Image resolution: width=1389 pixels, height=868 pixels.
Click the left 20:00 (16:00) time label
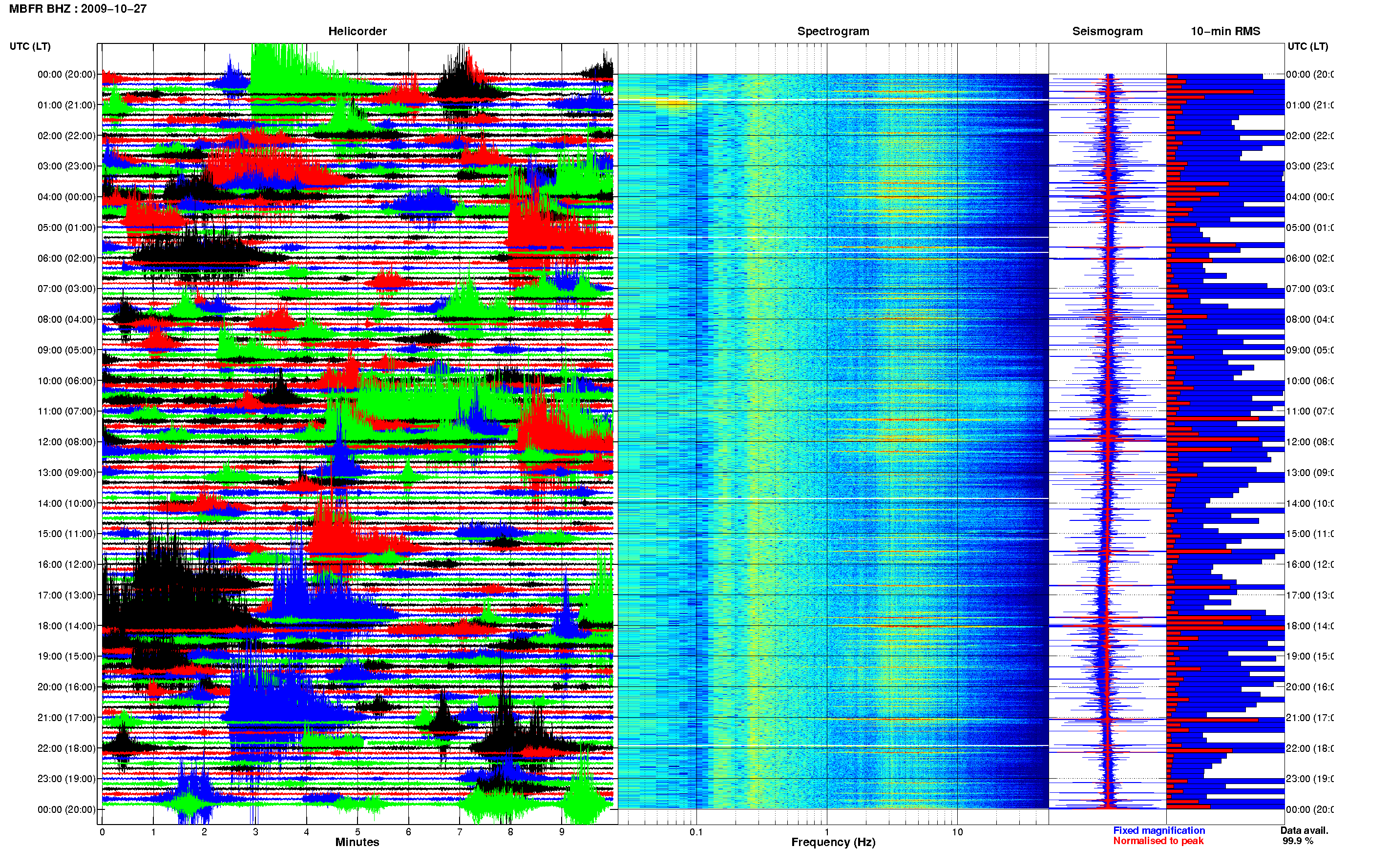(x=66, y=686)
